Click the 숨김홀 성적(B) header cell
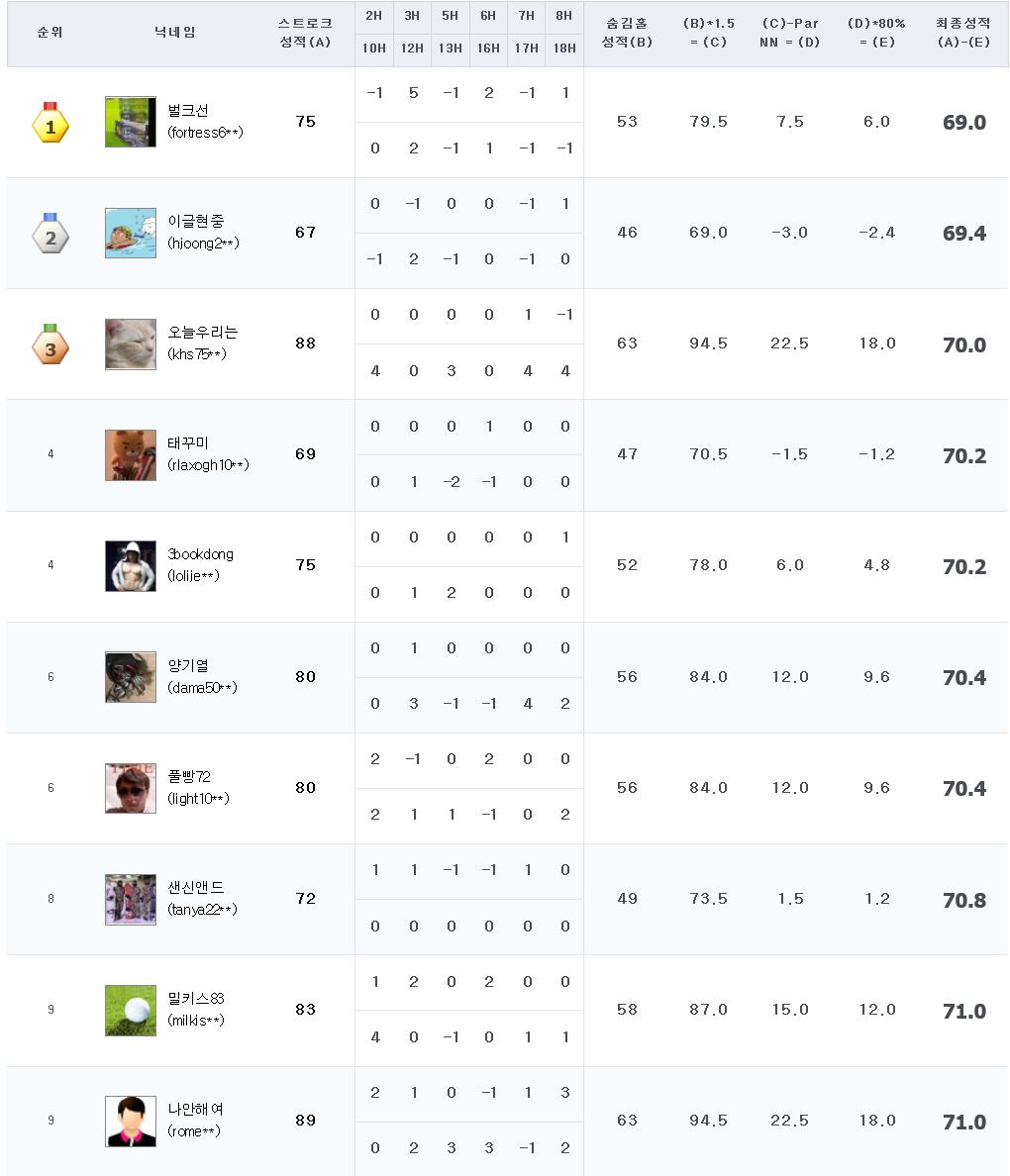1010x1176 pixels. click(x=627, y=33)
